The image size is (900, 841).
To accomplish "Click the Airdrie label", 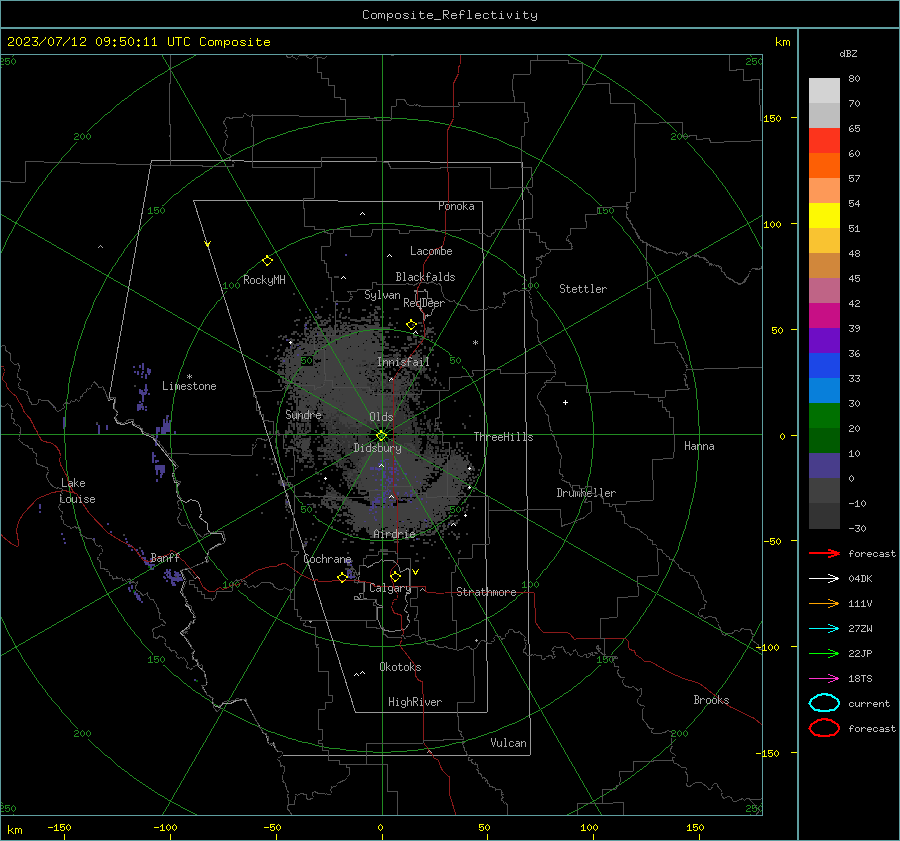I will pyautogui.click(x=394, y=534).
